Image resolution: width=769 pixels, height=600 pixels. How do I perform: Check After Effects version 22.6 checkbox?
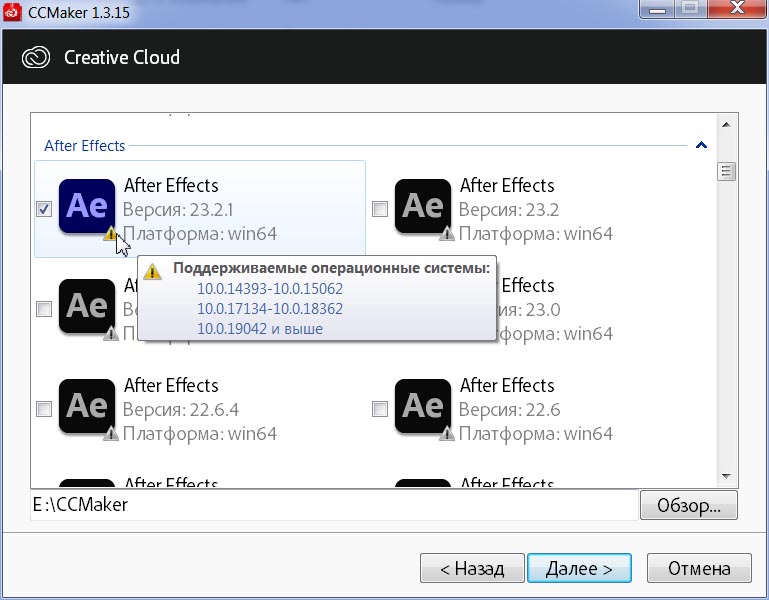pos(380,409)
